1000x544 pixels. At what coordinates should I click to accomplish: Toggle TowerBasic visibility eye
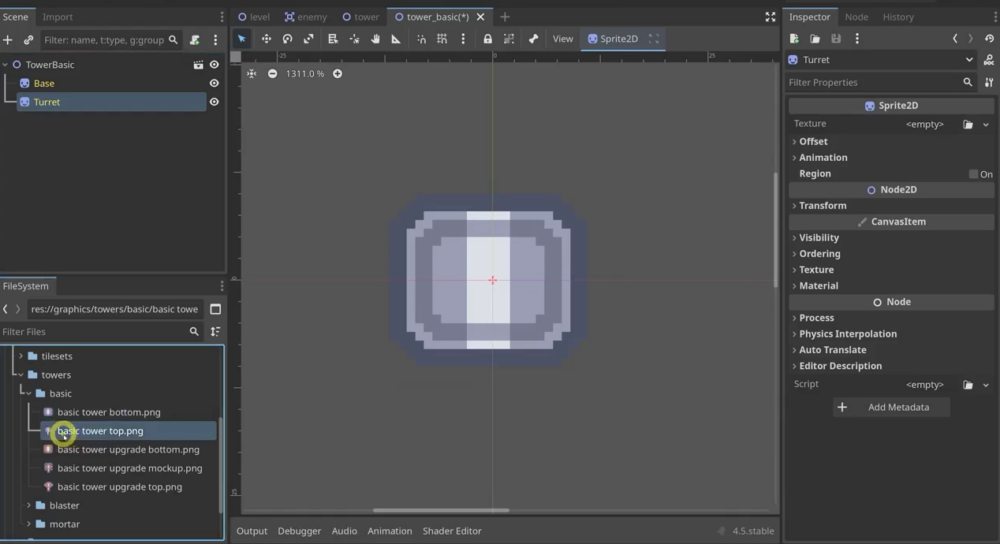214,64
